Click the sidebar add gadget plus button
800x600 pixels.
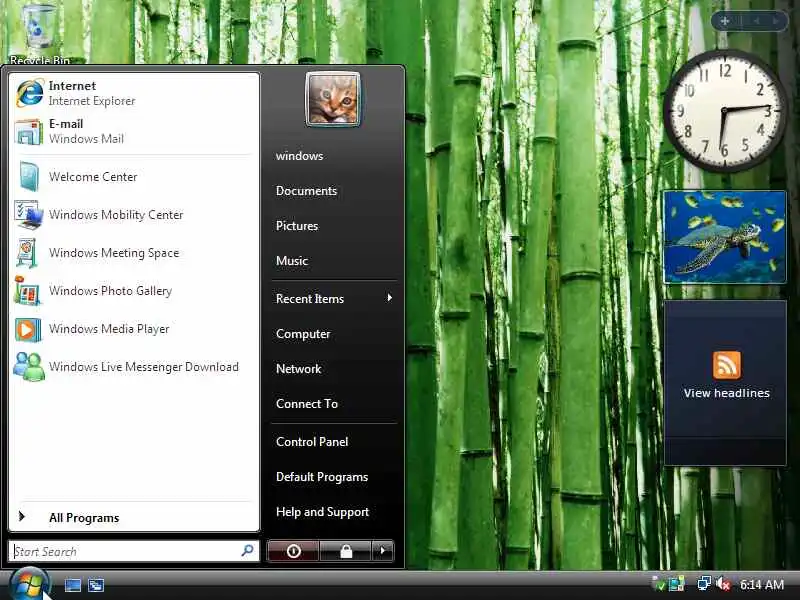(724, 21)
